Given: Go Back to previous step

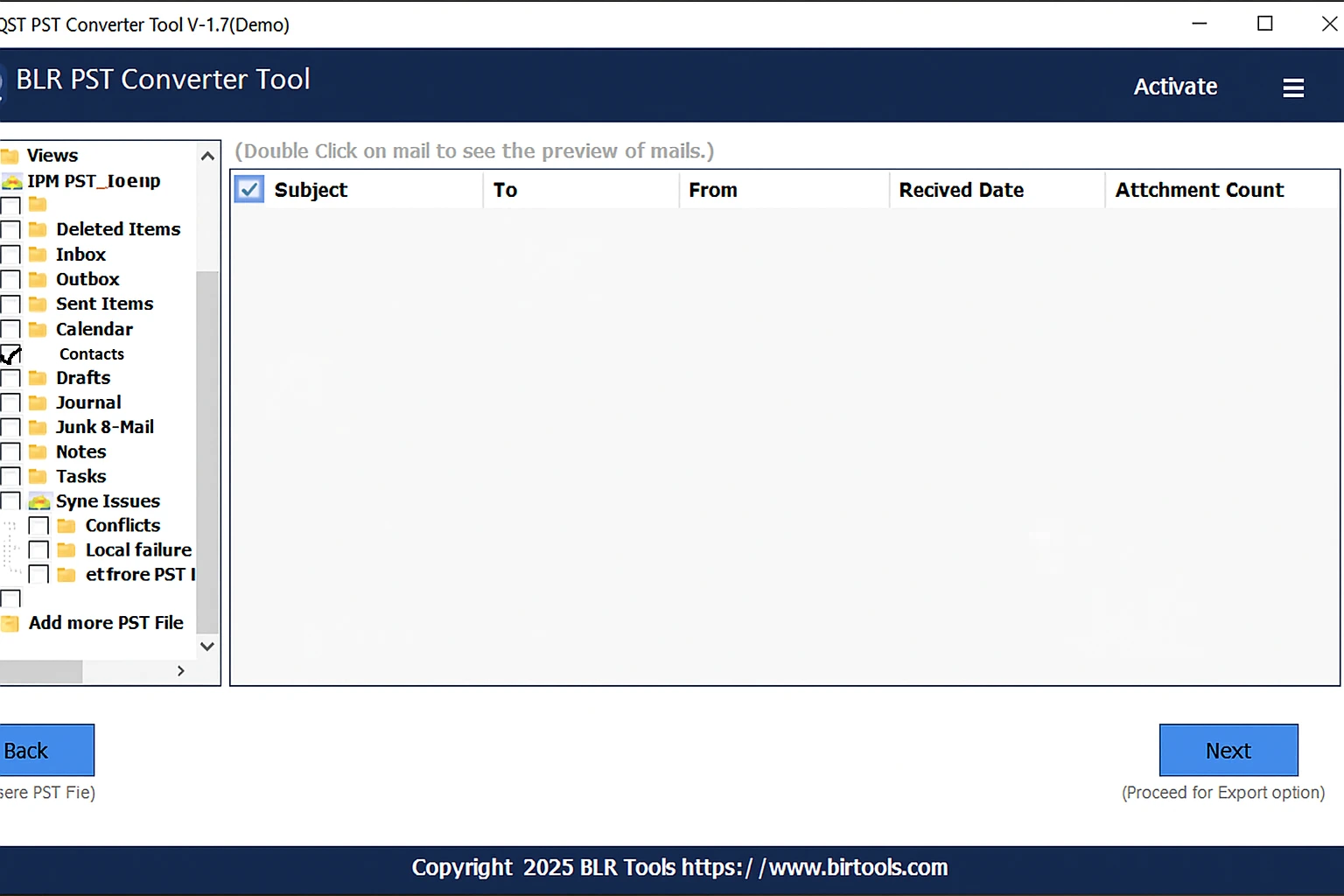Looking at the screenshot, I should coord(45,750).
